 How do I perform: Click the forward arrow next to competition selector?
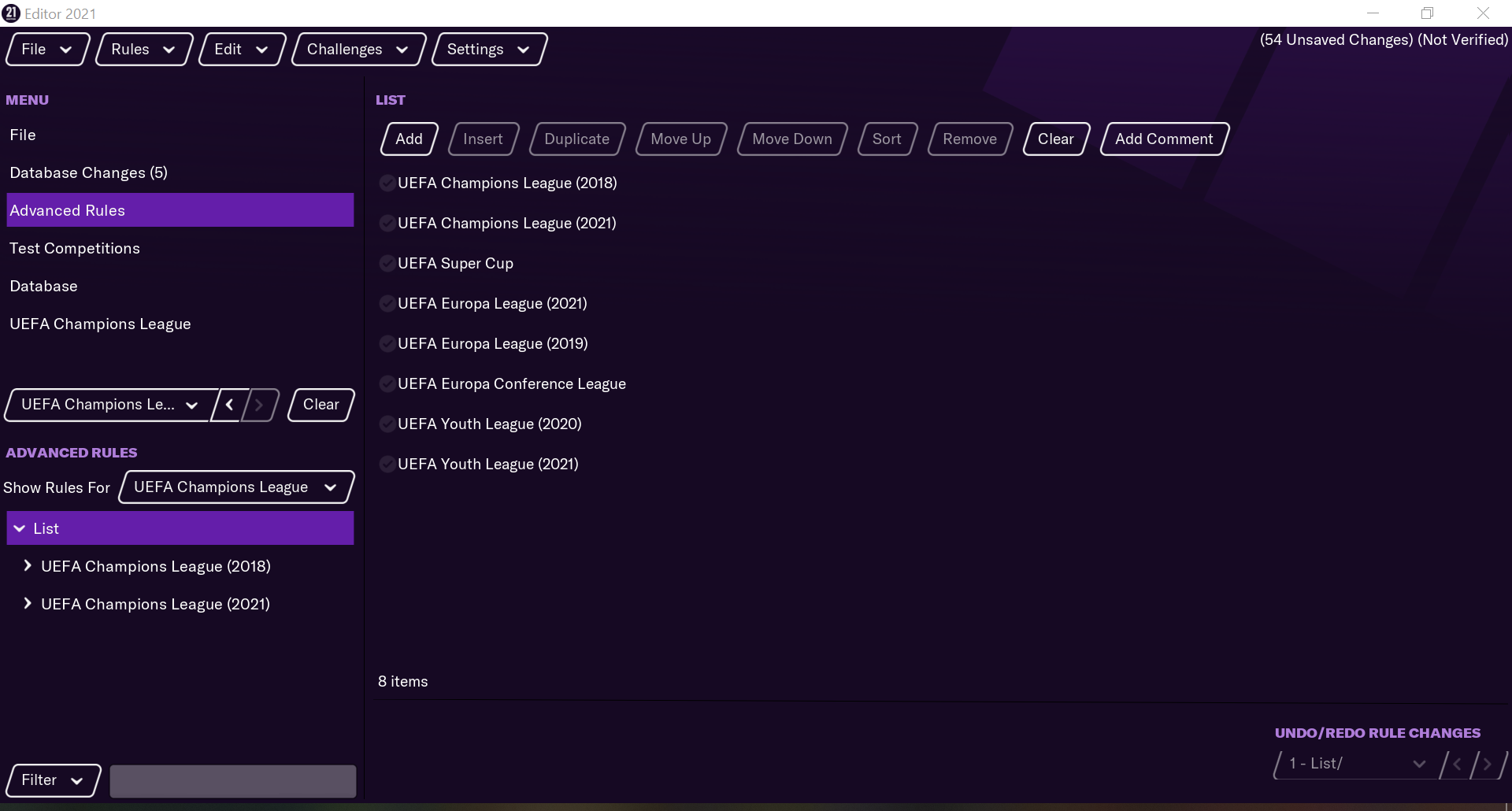pyautogui.click(x=259, y=405)
